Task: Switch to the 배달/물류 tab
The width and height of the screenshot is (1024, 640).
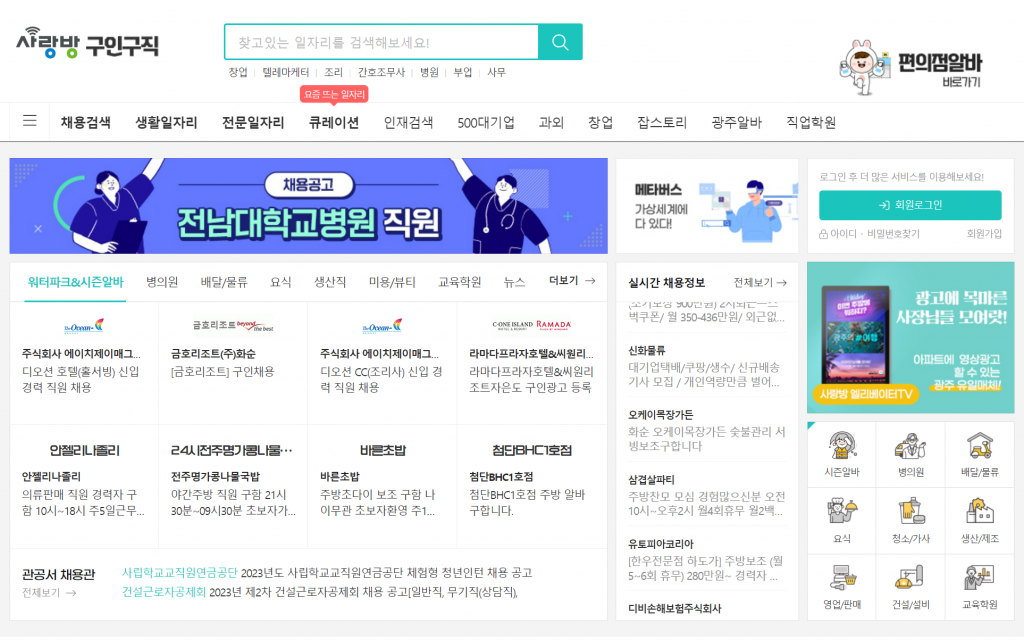Action: point(224,282)
